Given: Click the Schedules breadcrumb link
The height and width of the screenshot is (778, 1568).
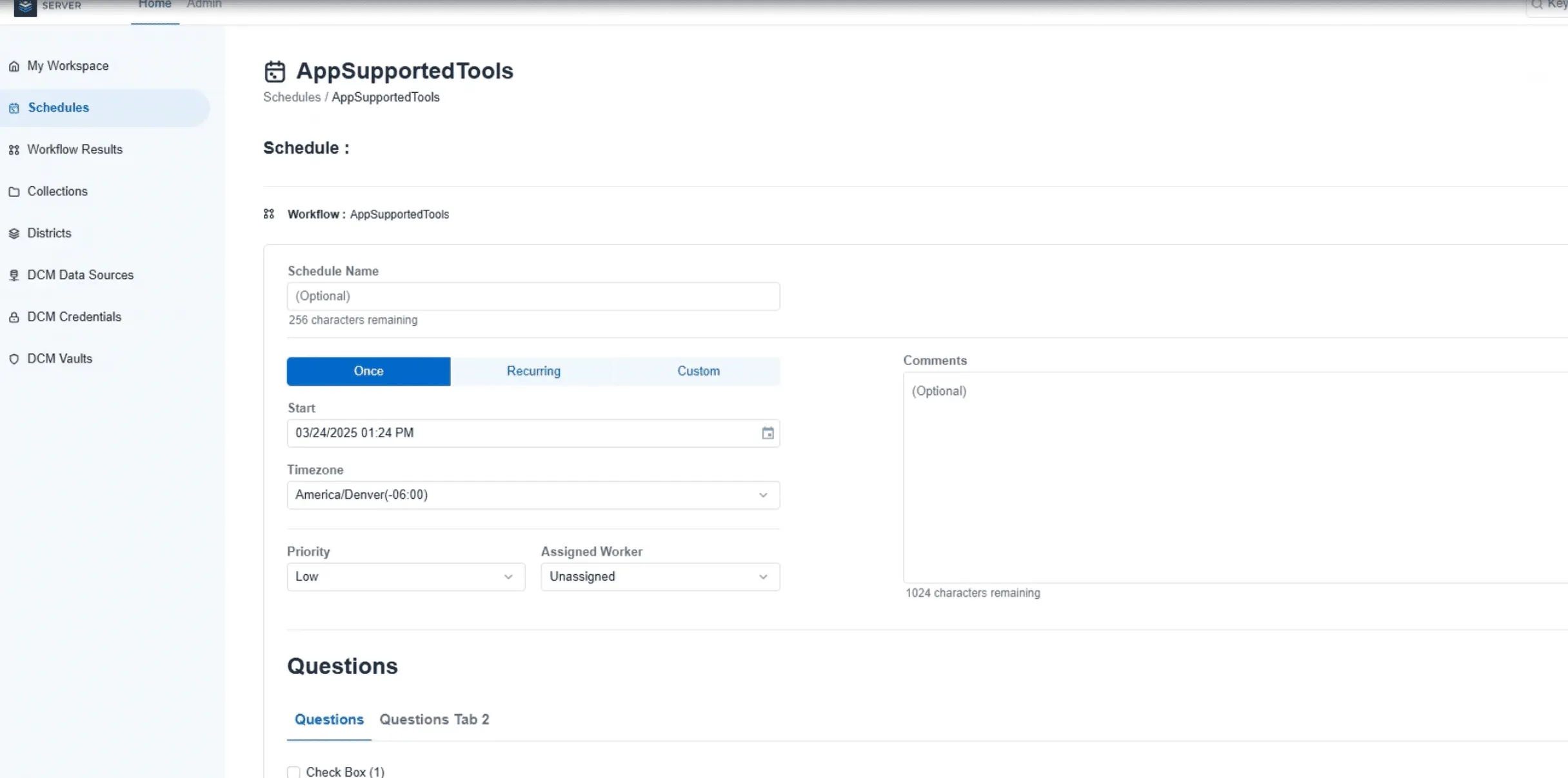Looking at the screenshot, I should (x=292, y=97).
